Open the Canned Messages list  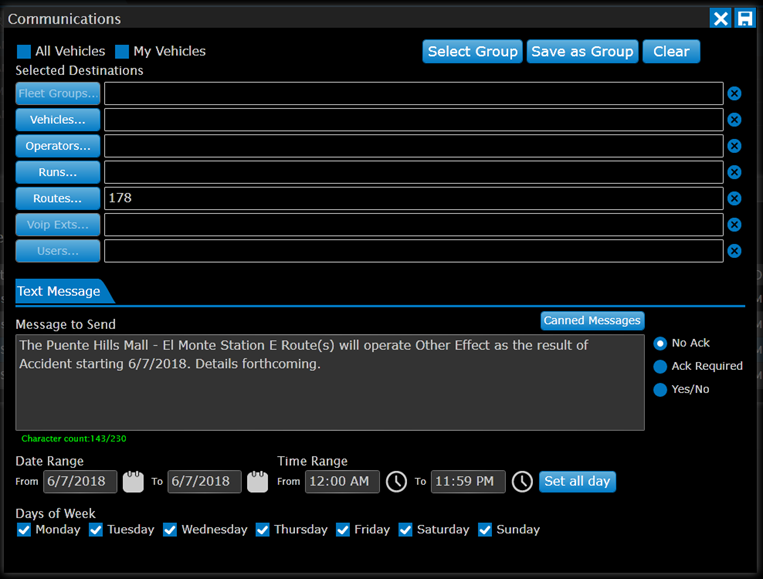click(x=592, y=321)
